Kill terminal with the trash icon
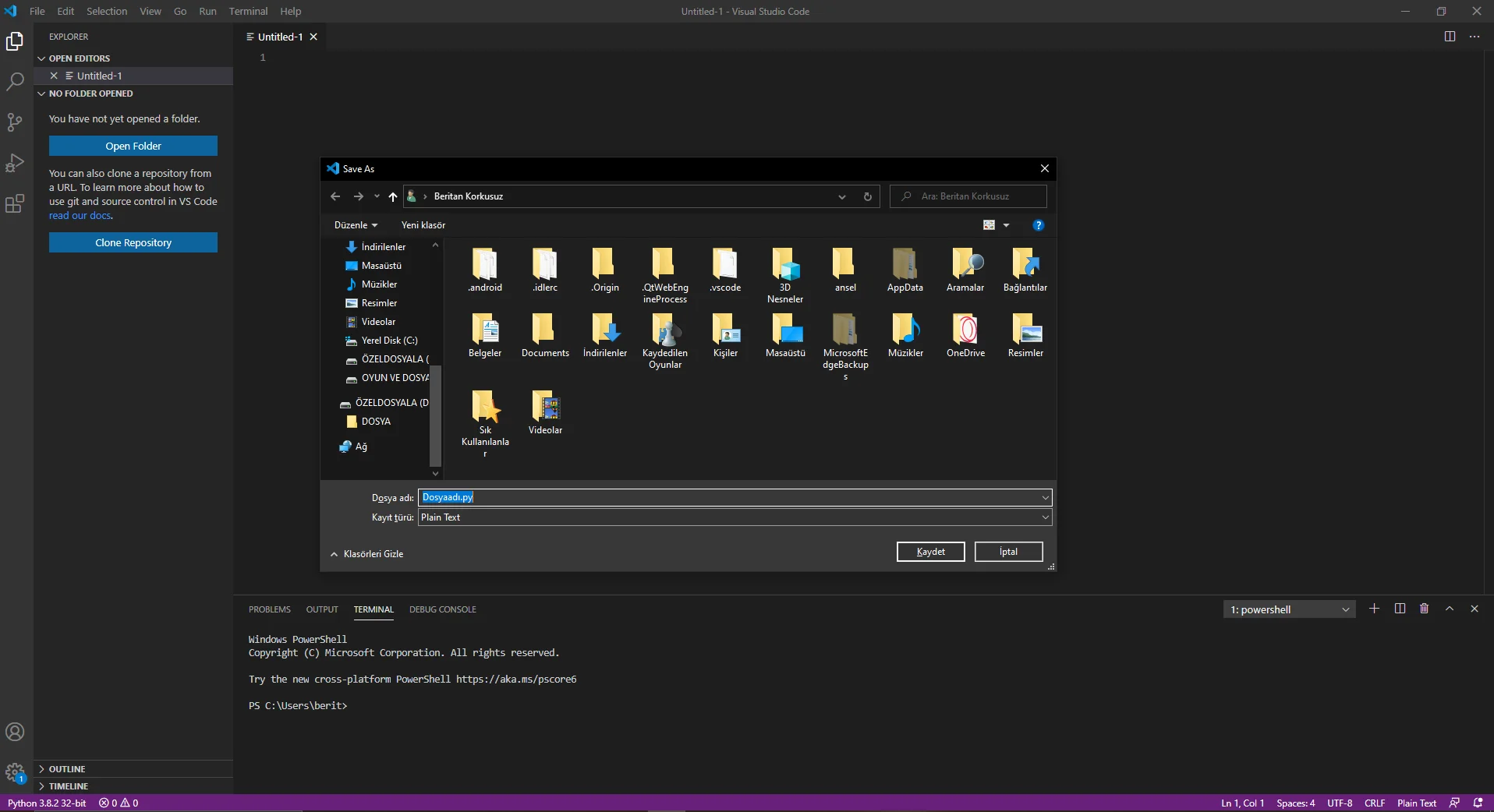Viewport: 1494px width, 812px height. pyautogui.click(x=1424, y=609)
